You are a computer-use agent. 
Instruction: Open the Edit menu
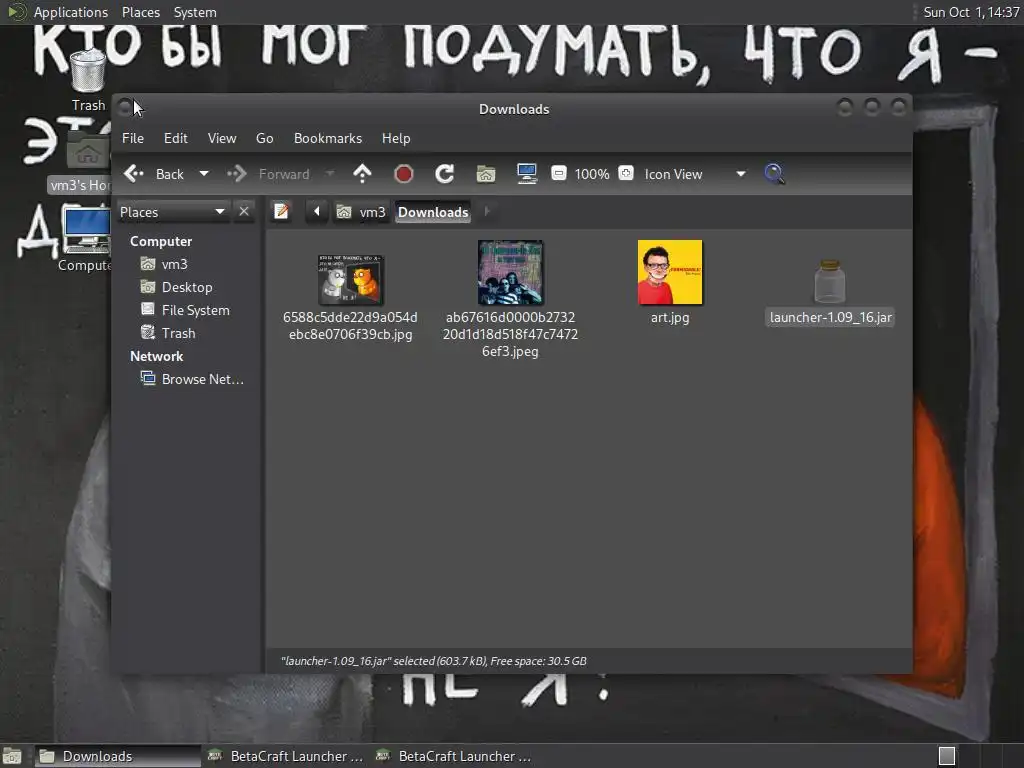[x=176, y=138]
